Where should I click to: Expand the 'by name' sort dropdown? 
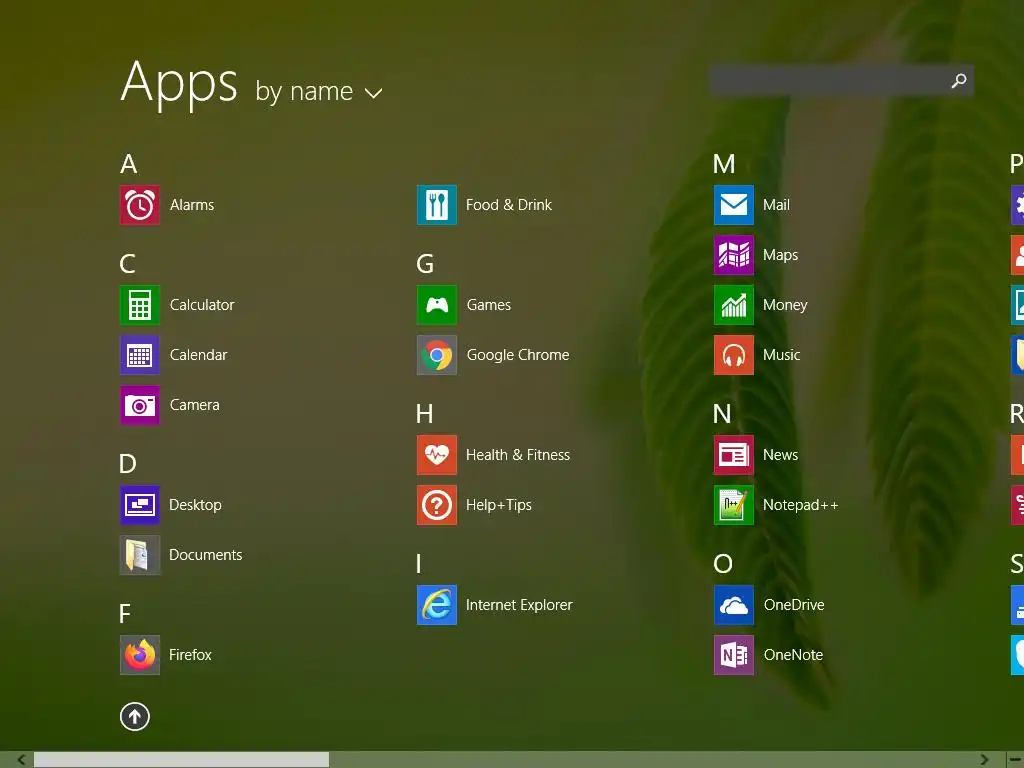tap(319, 92)
